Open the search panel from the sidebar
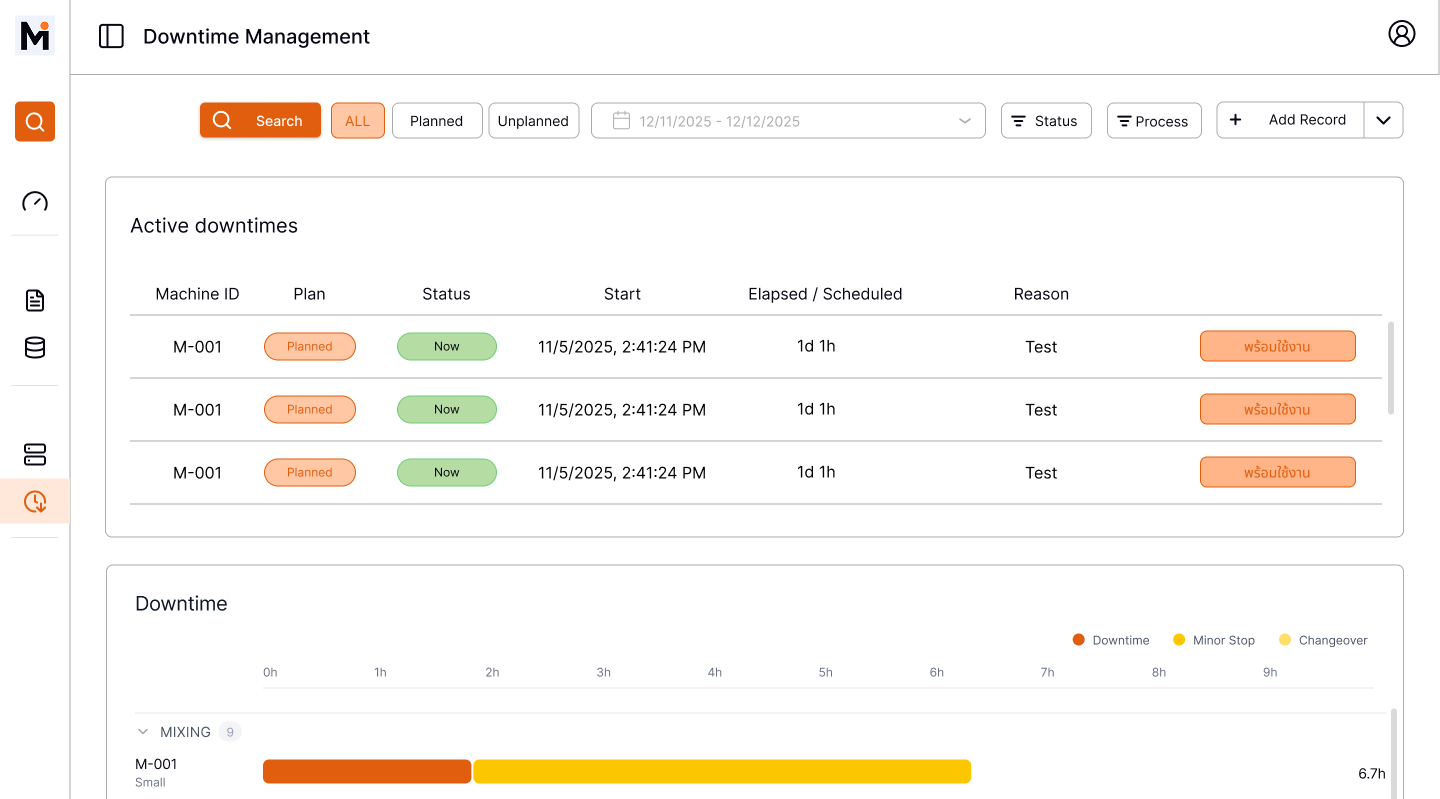Screen dimensions: 1440x799 34,121
